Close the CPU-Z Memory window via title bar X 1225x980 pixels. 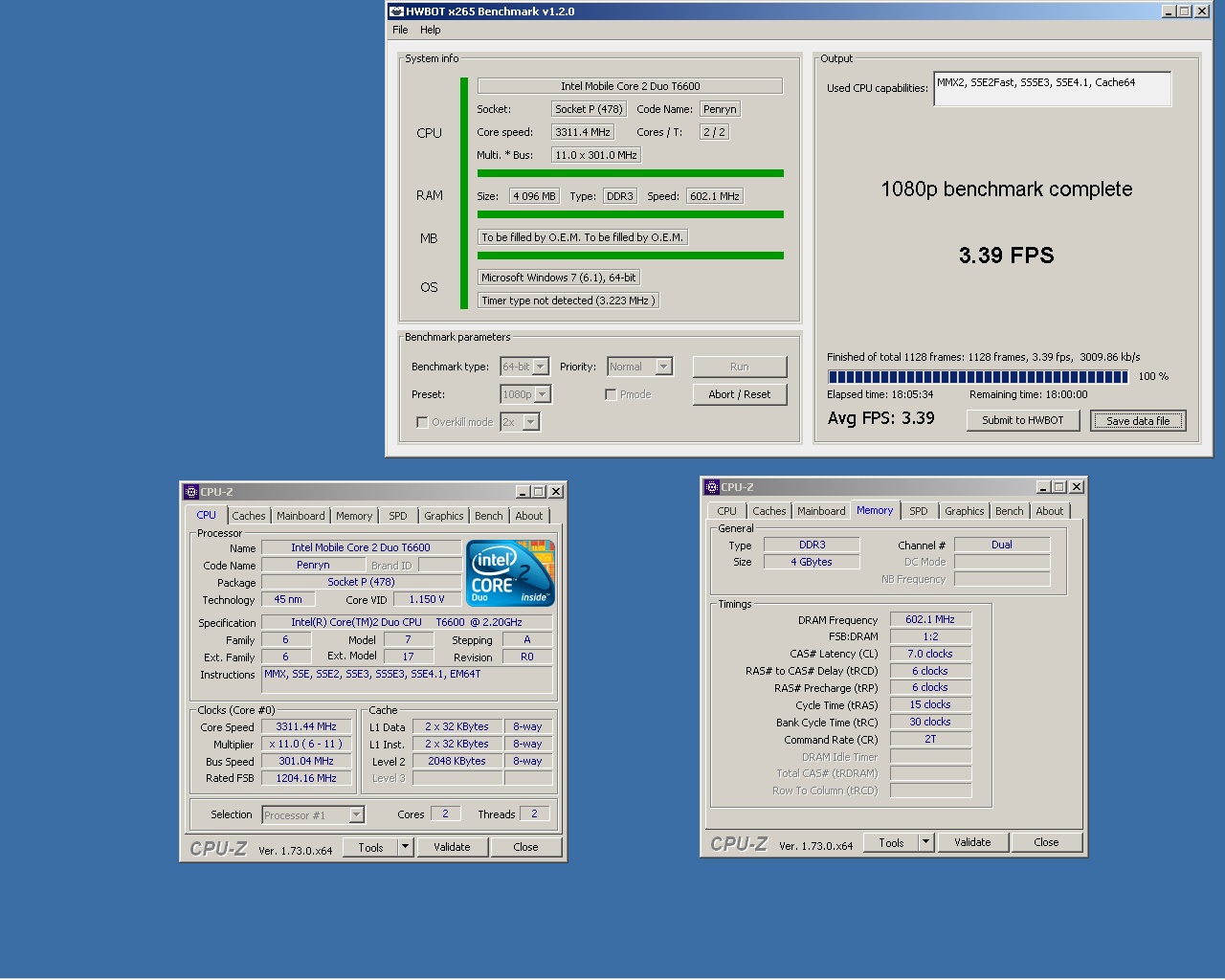pos(1077,487)
